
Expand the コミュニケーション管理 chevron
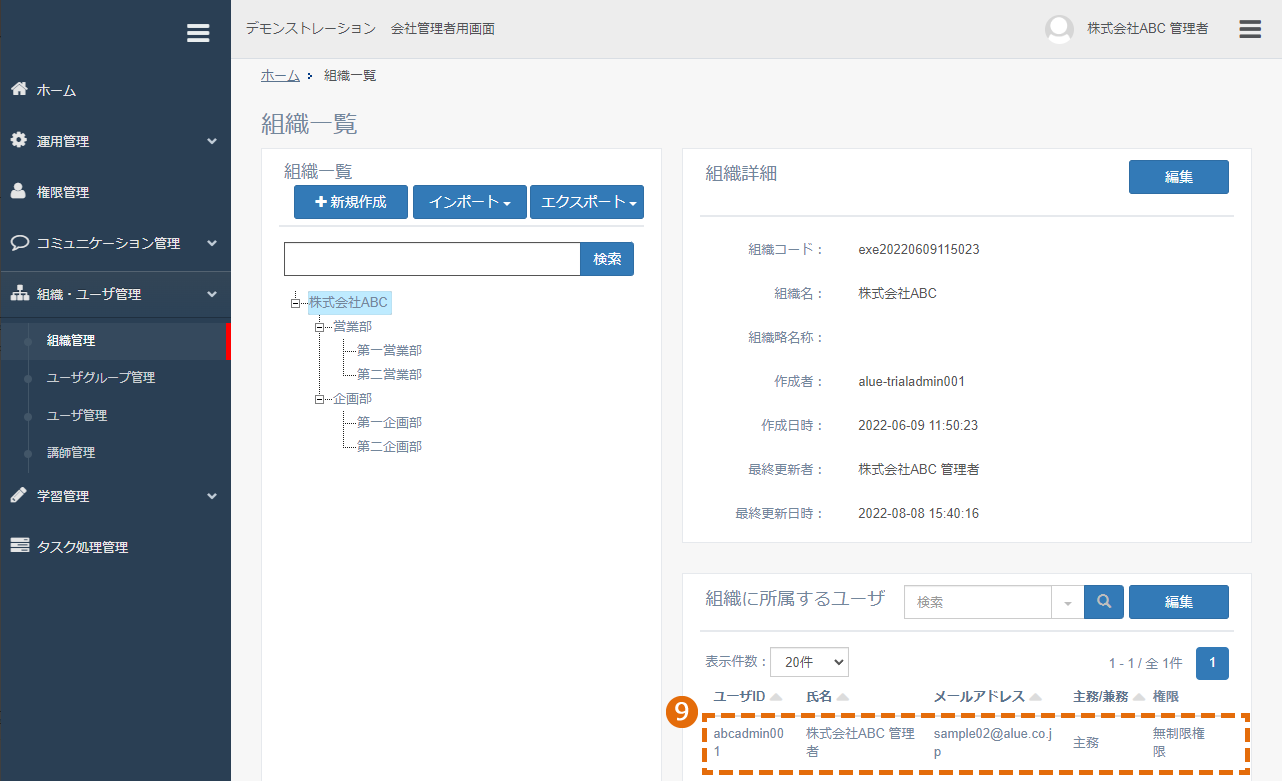click(212, 243)
